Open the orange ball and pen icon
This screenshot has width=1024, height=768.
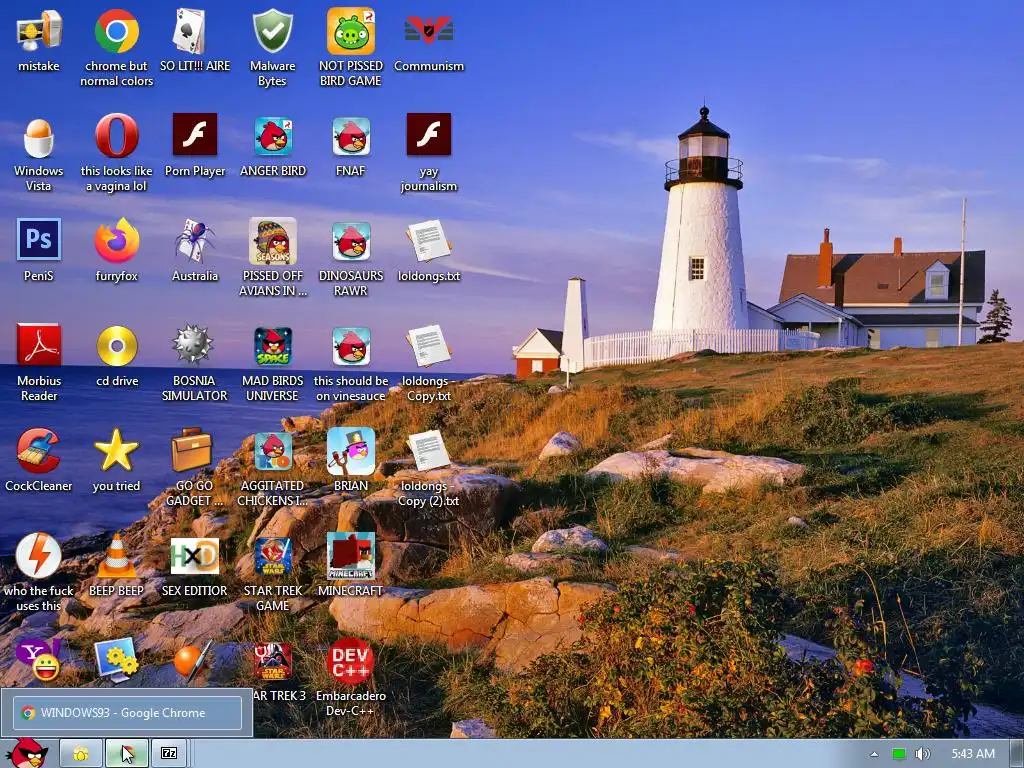193,660
